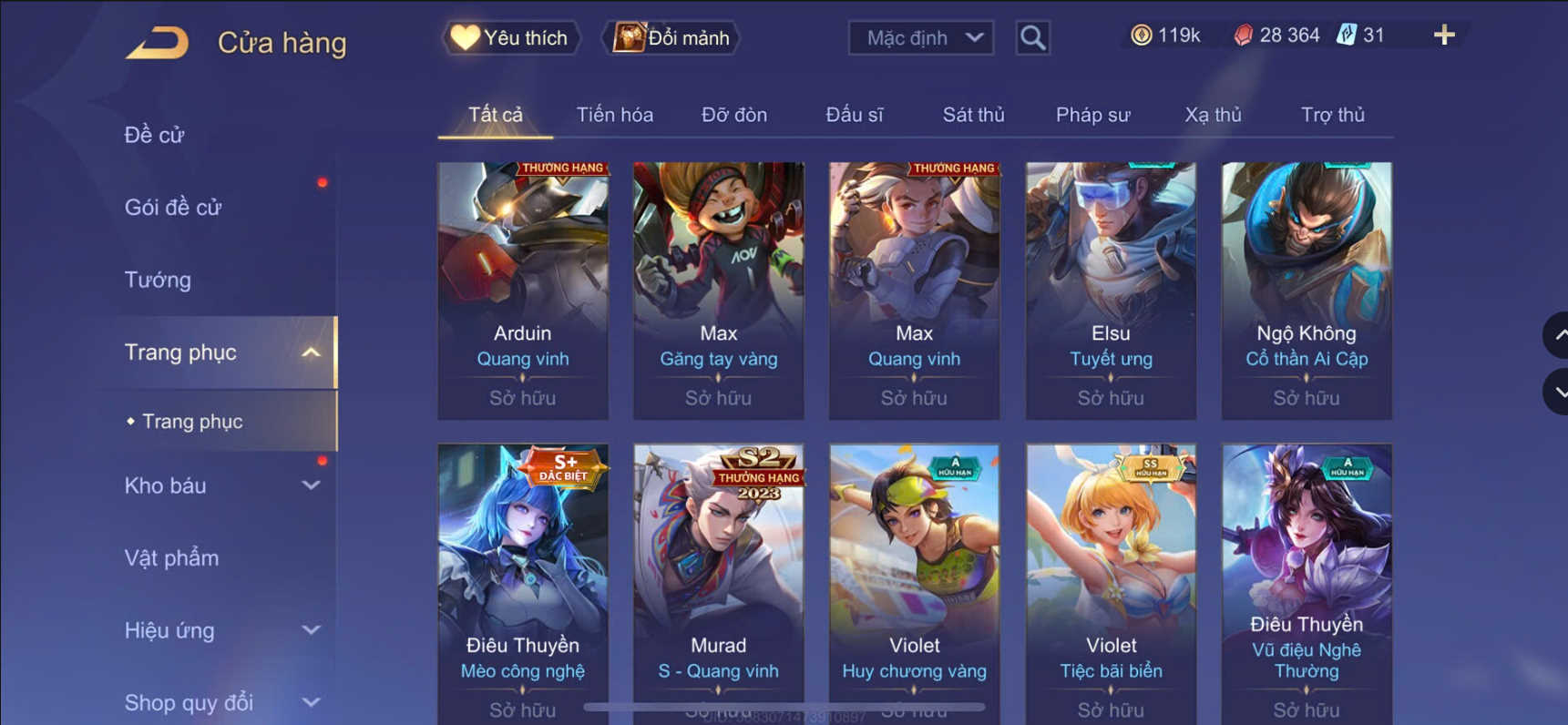
Task: Click the blue voucher currency icon
Action: point(1346,36)
